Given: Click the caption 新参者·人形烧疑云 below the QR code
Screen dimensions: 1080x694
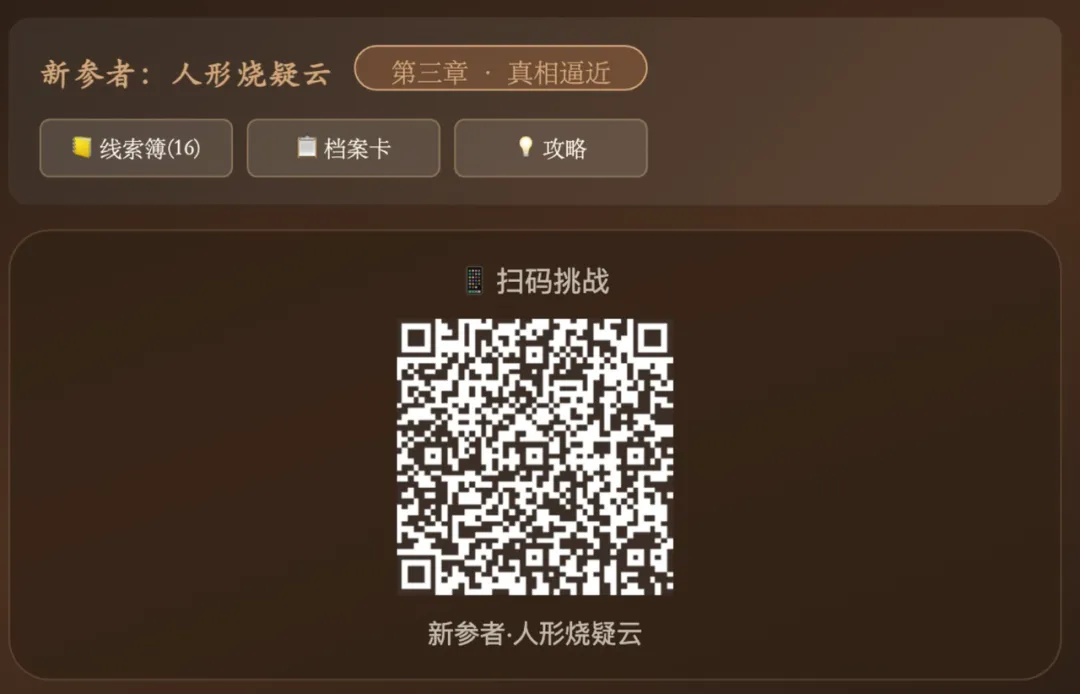Looking at the screenshot, I should point(534,633).
